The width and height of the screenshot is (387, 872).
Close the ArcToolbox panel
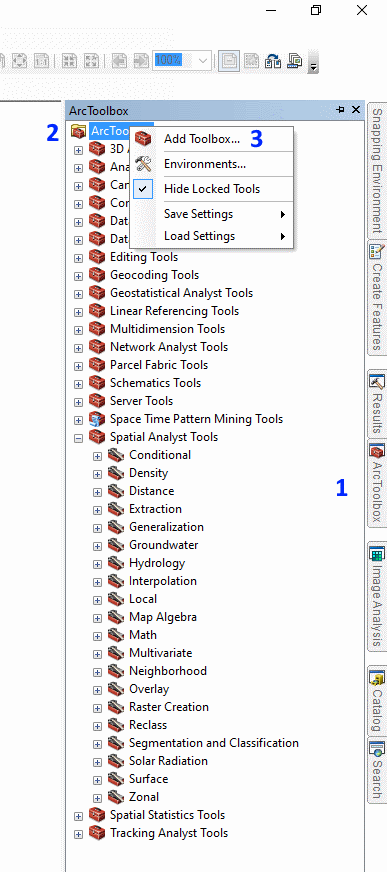point(356,110)
